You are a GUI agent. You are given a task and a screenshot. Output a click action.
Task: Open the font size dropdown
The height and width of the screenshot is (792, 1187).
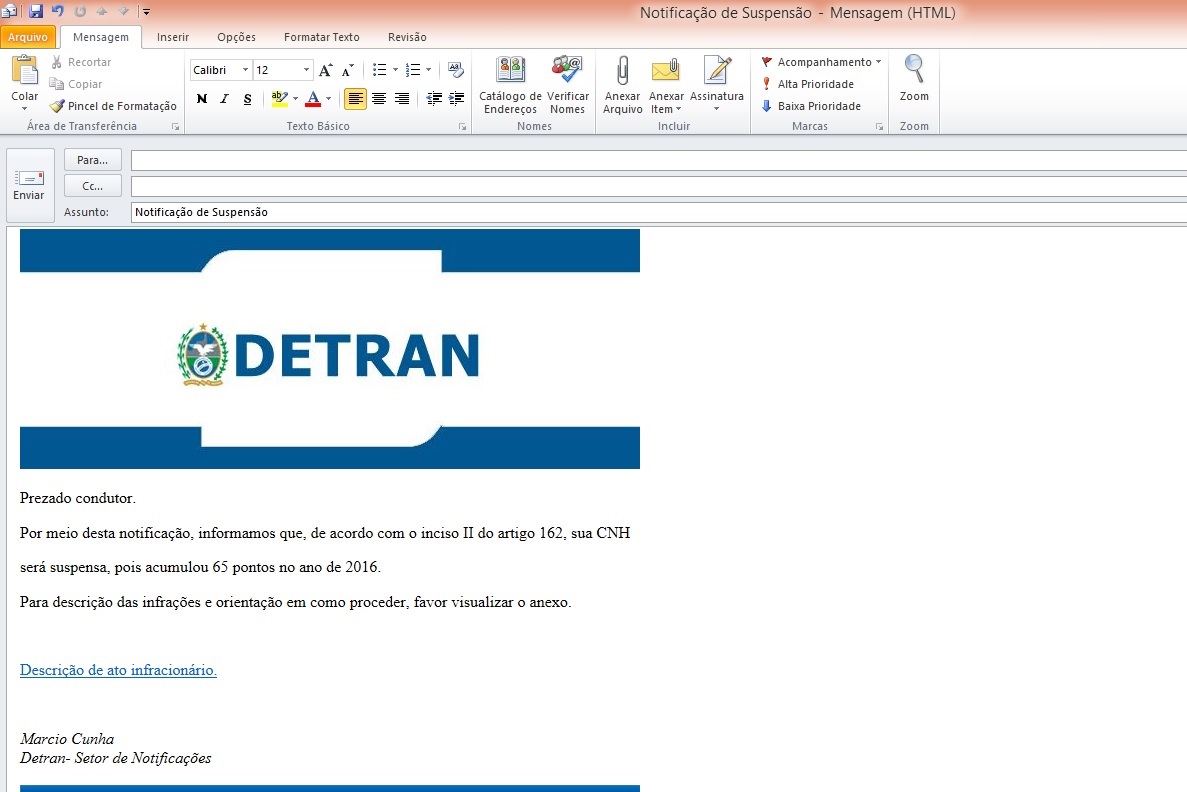[305, 70]
